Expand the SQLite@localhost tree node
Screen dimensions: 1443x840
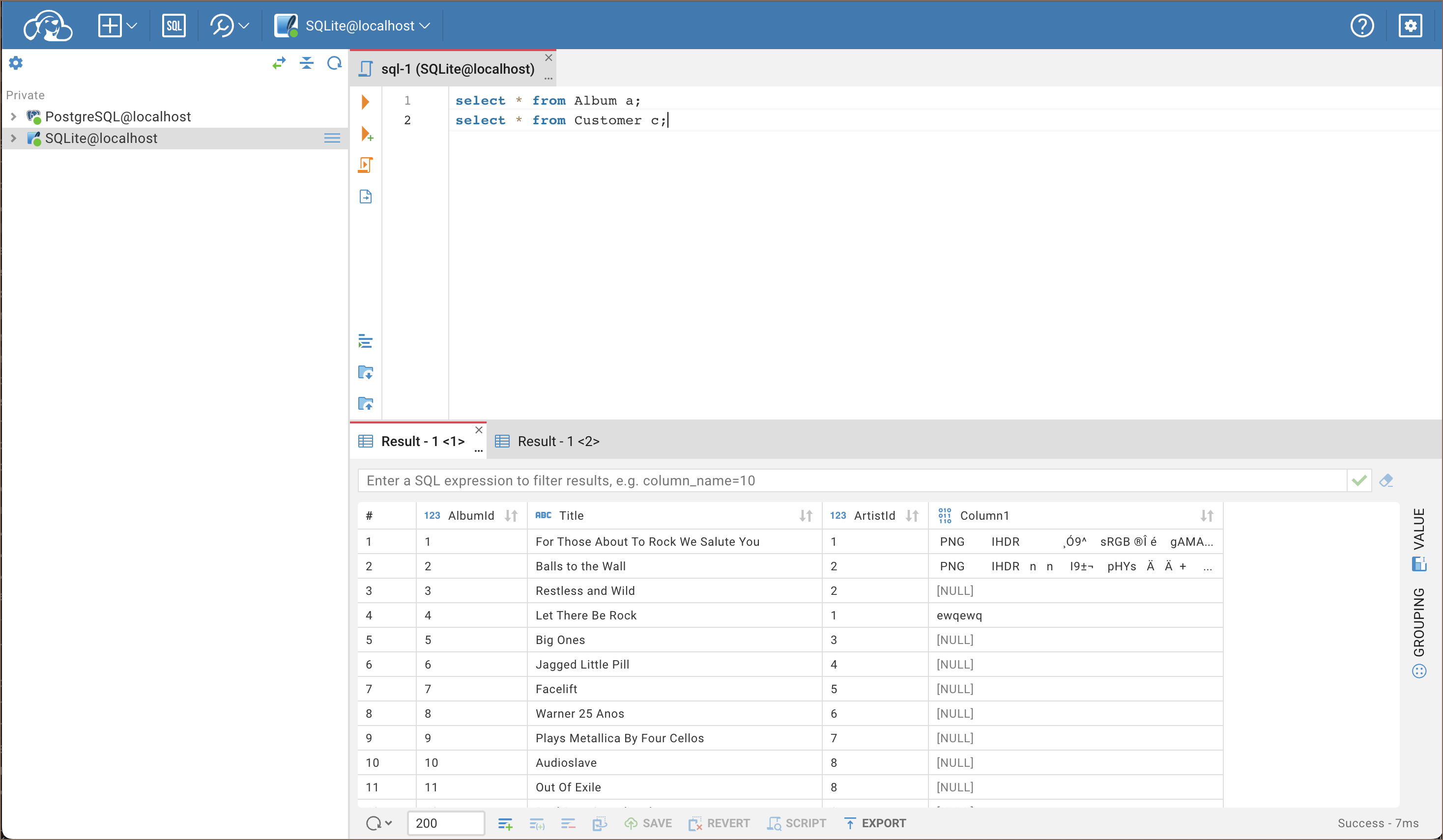tap(14, 139)
